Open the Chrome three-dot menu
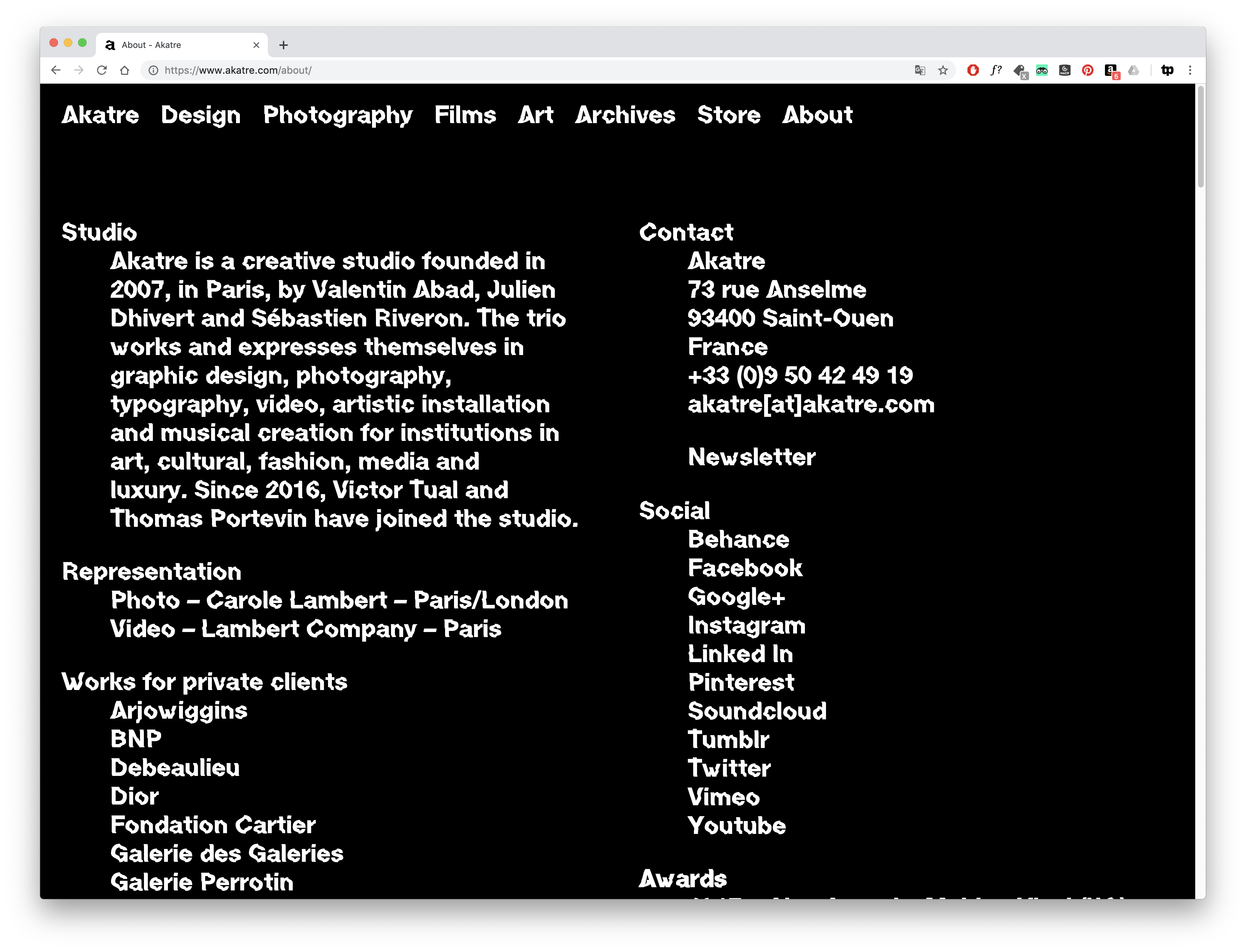The image size is (1246, 952). tap(1190, 70)
